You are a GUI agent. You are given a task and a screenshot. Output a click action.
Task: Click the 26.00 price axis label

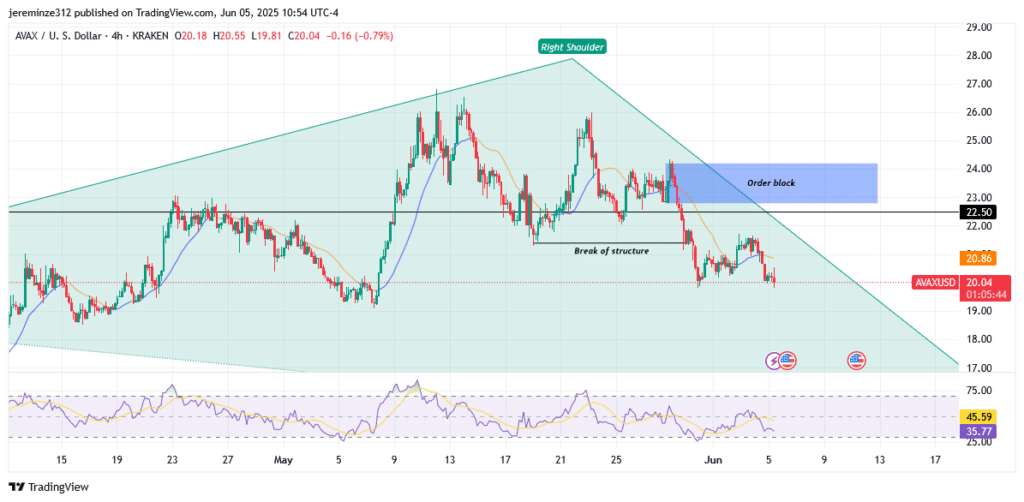pyautogui.click(x=979, y=112)
